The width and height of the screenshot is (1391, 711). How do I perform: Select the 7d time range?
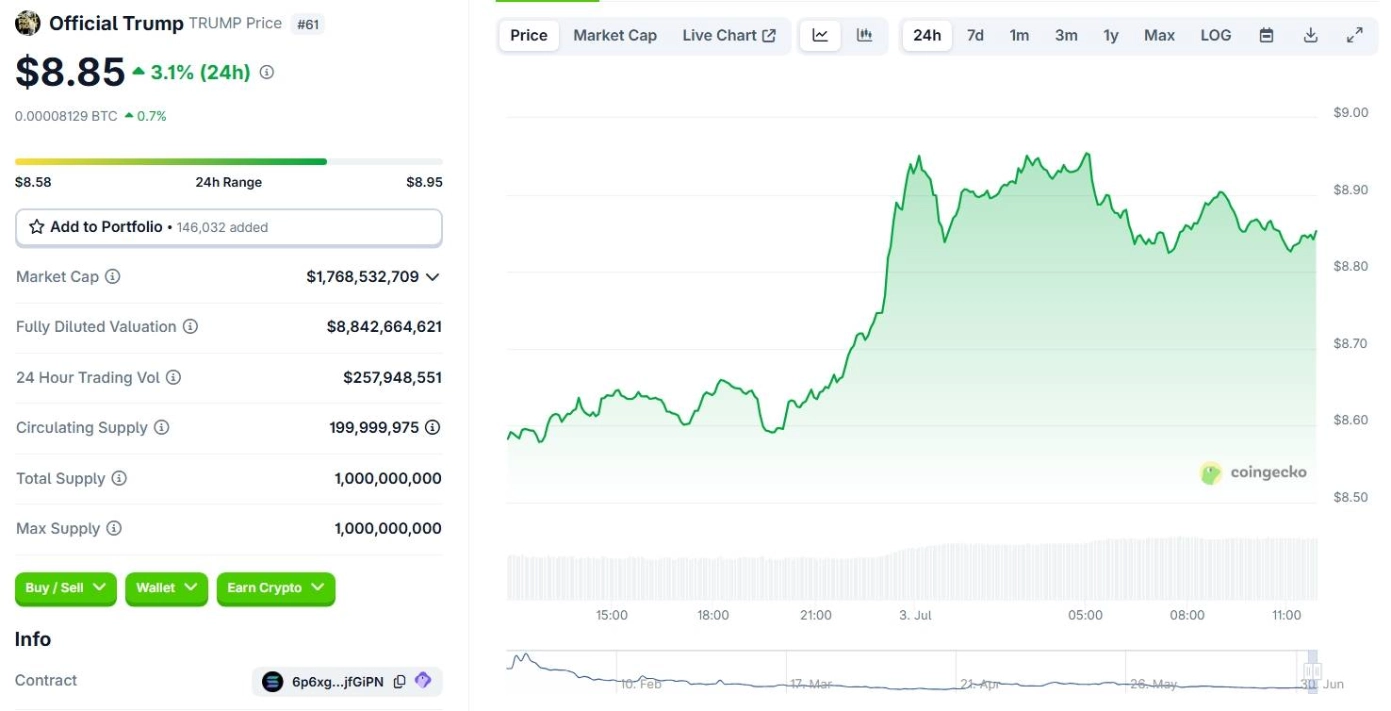click(975, 35)
